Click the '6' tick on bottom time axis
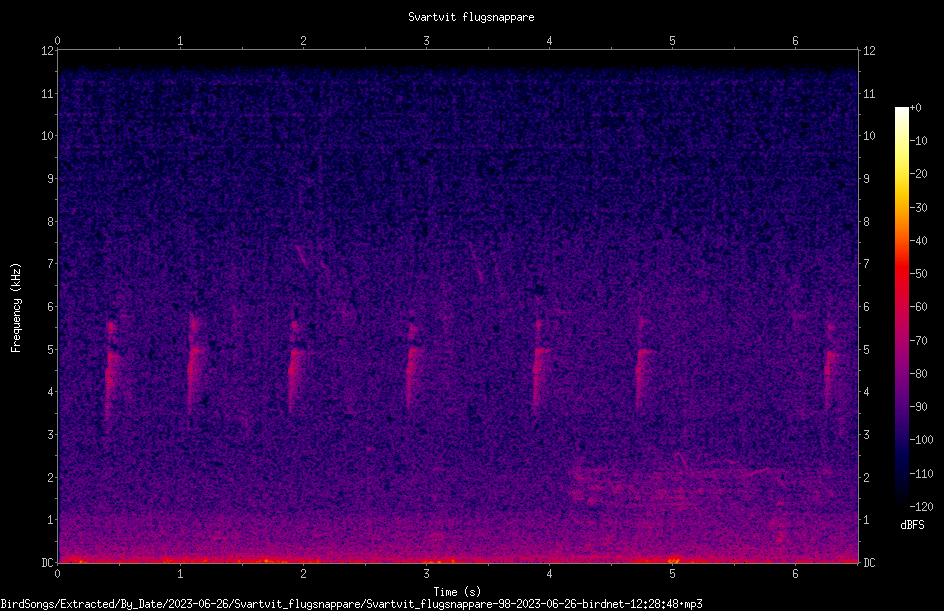Viewport: 944px width, 611px height. click(x=795, y=574)
